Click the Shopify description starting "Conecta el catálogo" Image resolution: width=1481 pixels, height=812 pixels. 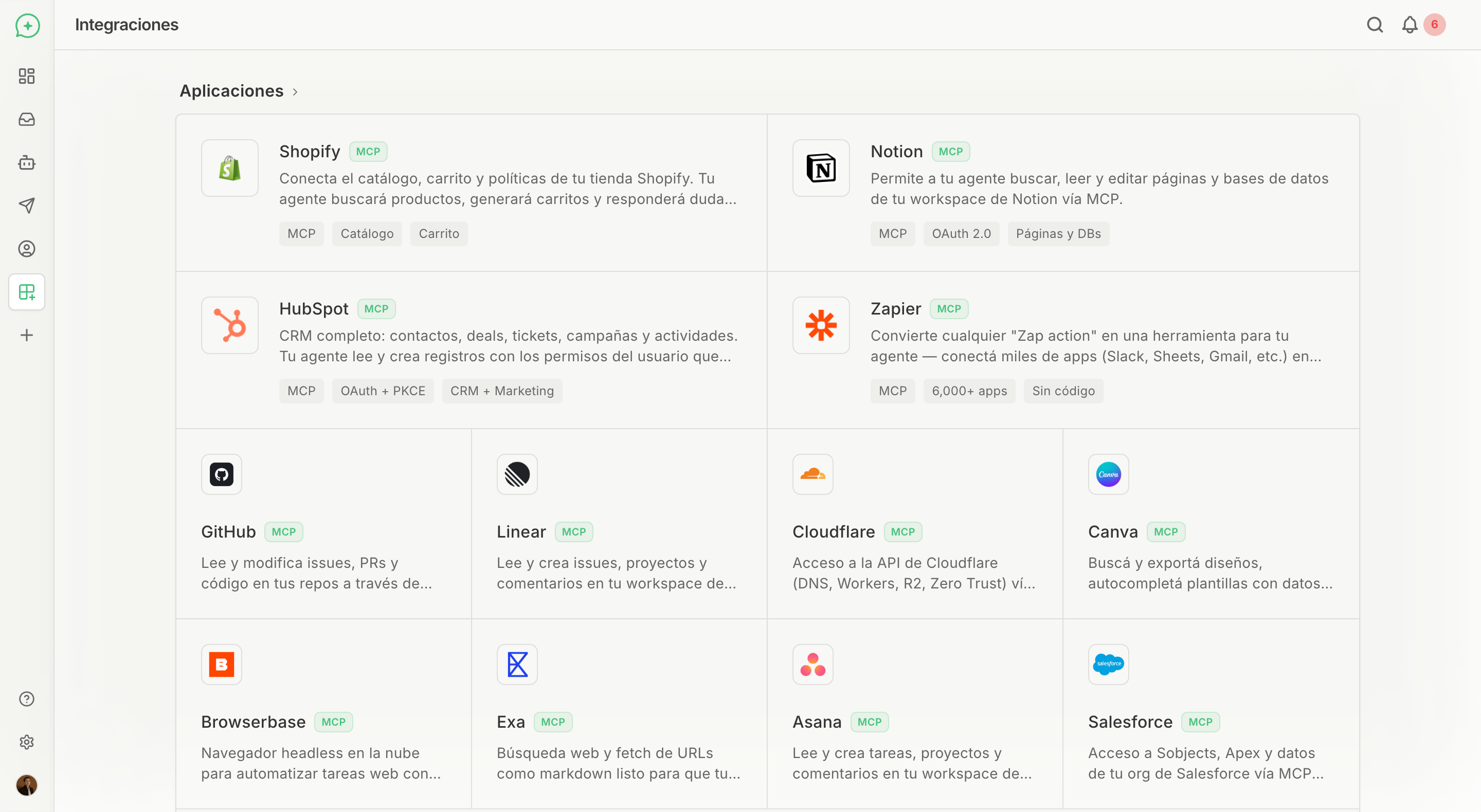508,189
